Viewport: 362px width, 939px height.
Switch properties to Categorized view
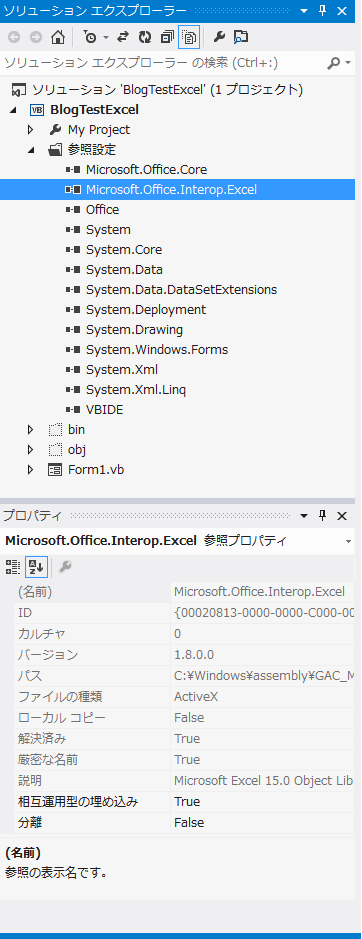coord(13,566)
